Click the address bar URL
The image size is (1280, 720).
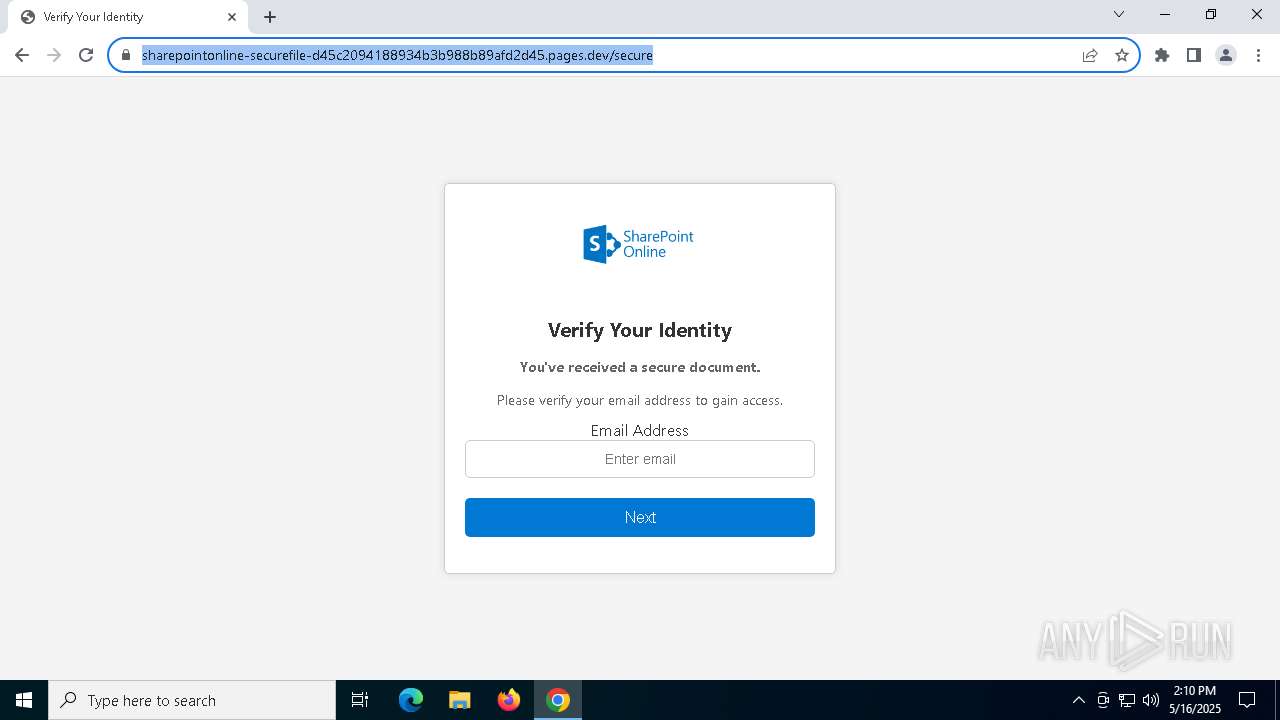pos(397,55)
